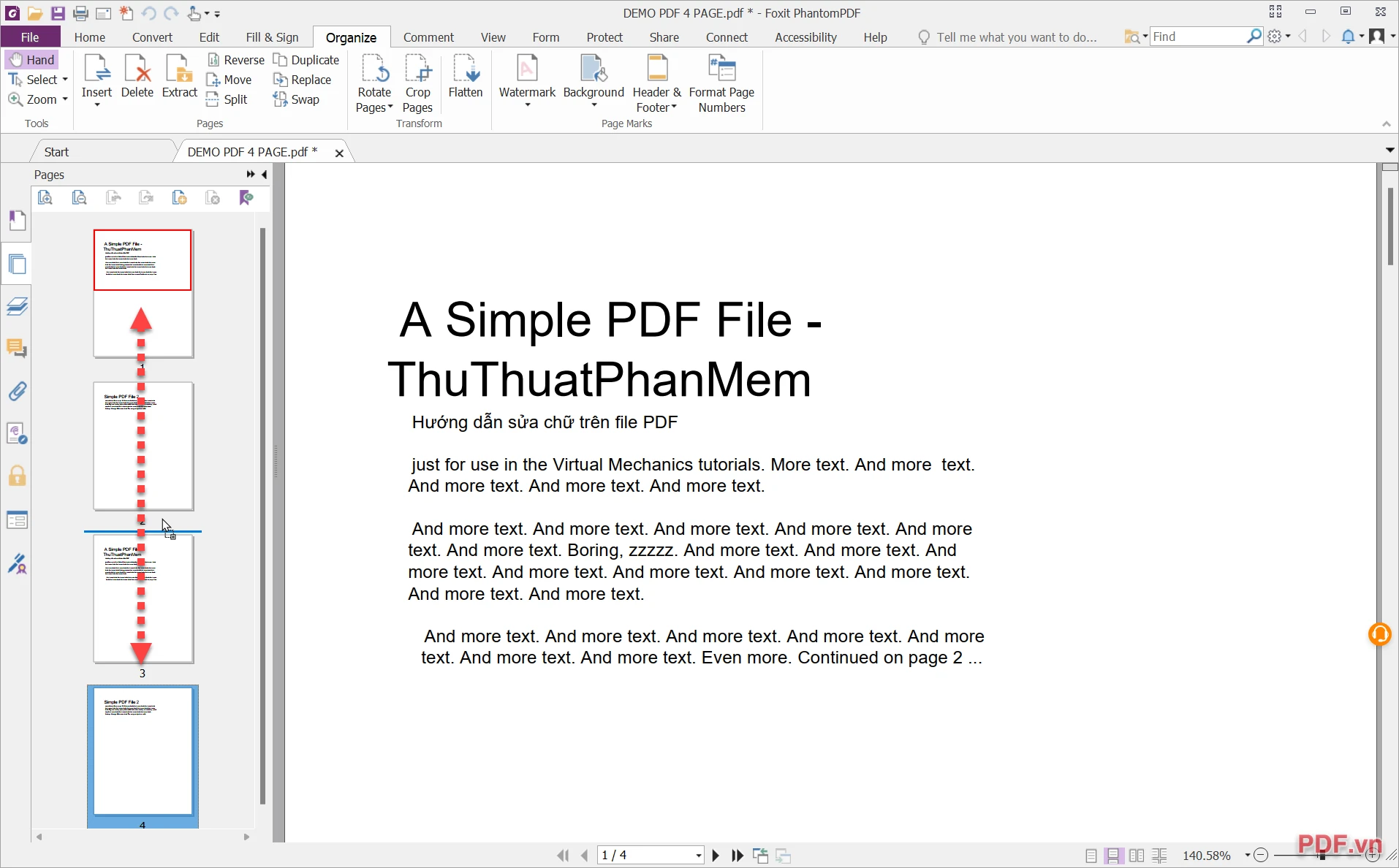1399x868 pixels.
Task: Expand the Background dropdown
Action: [x=594, y=105]
